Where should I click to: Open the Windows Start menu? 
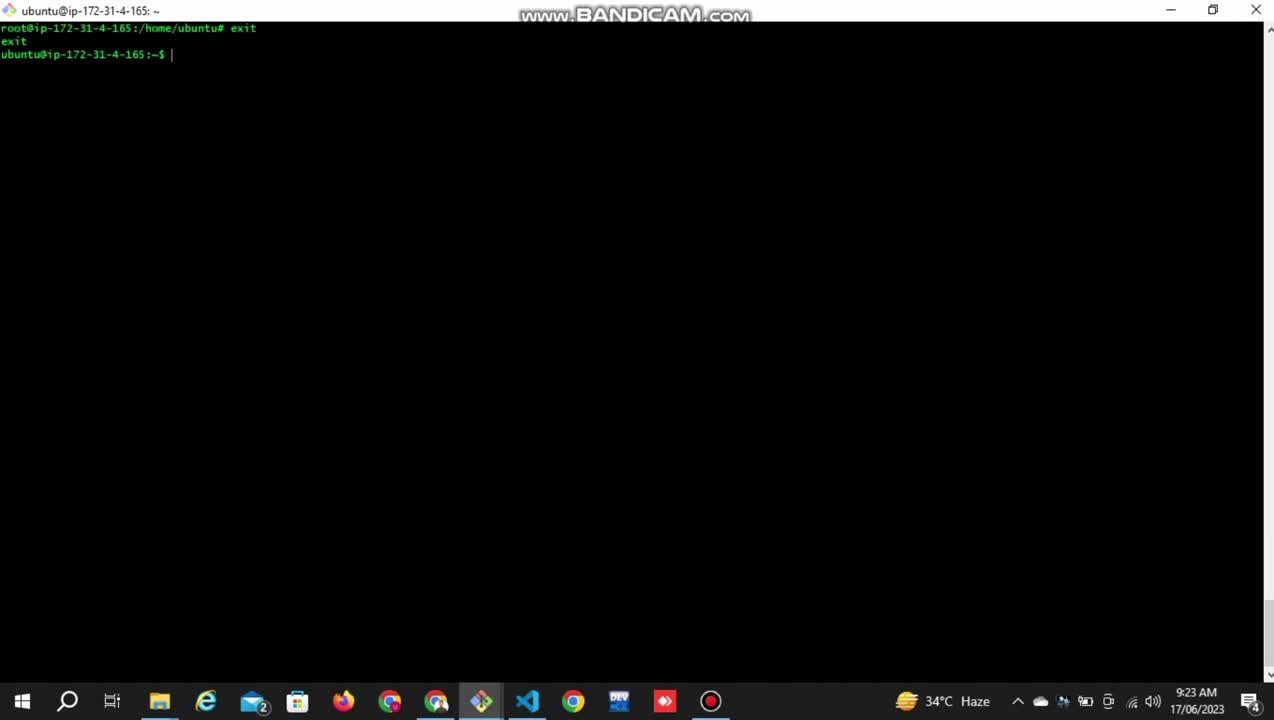(x=22, y=701)
